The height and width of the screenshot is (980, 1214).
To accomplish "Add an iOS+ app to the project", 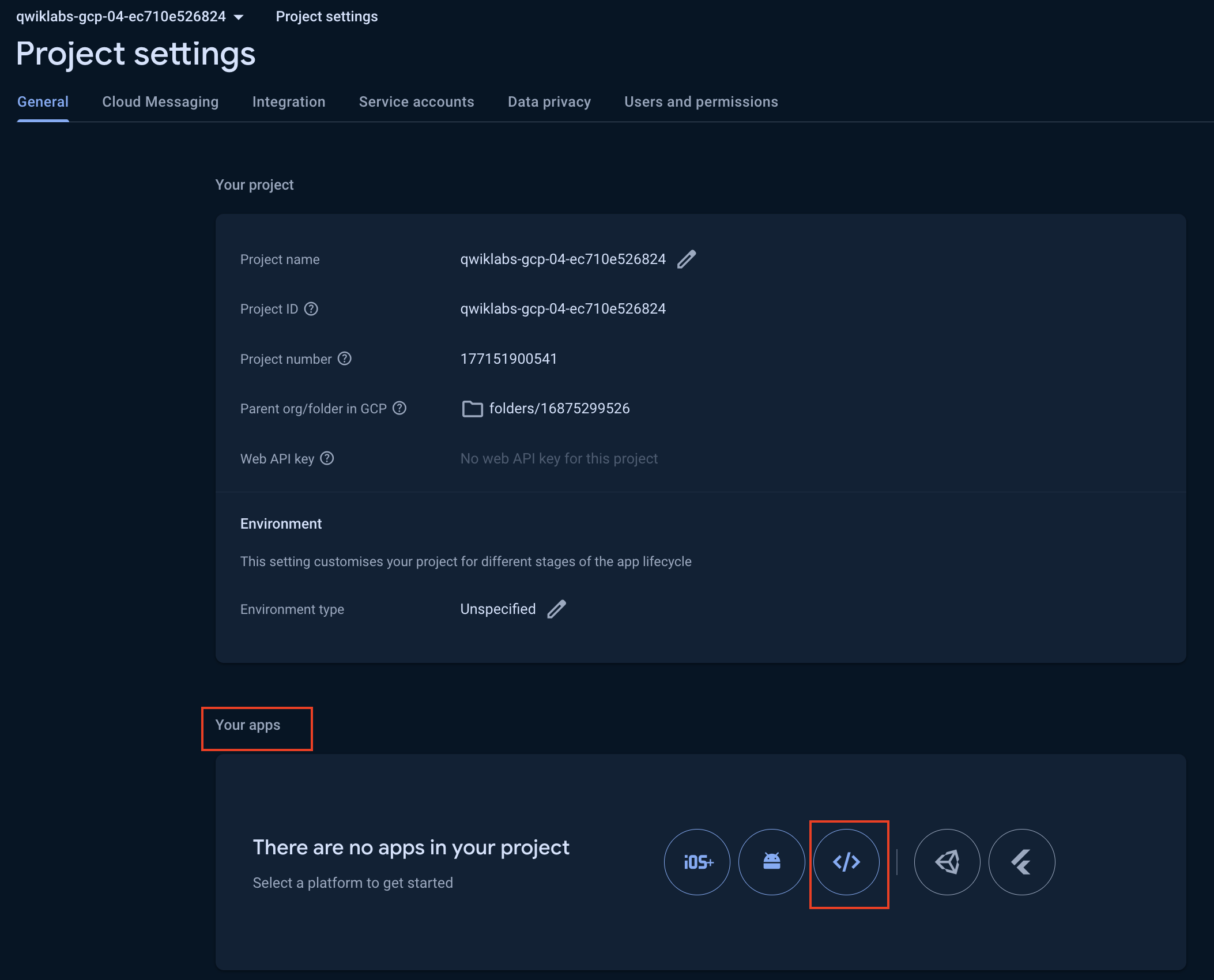I will pos(697,862).
